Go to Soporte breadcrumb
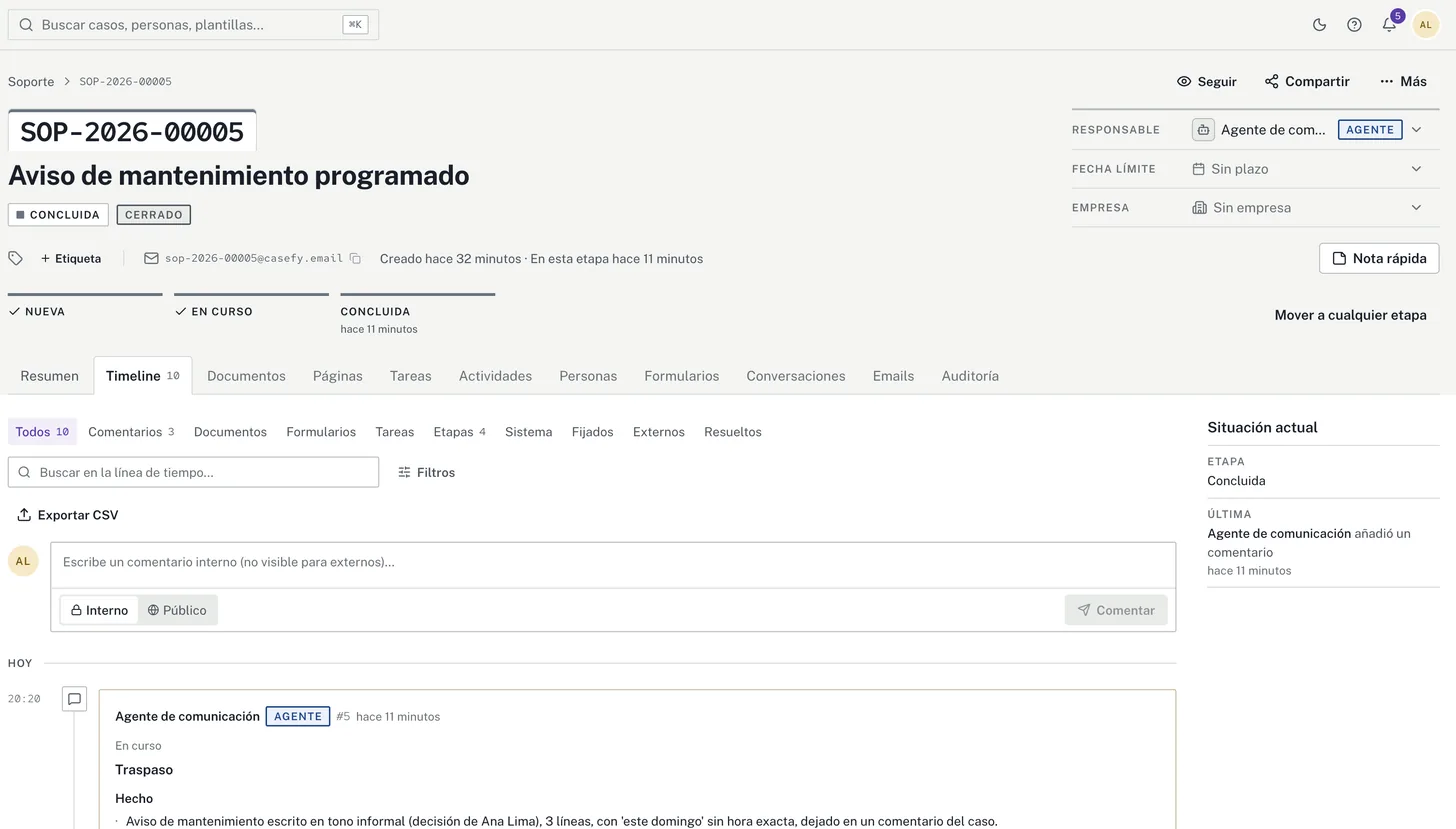 pos(31,82)
